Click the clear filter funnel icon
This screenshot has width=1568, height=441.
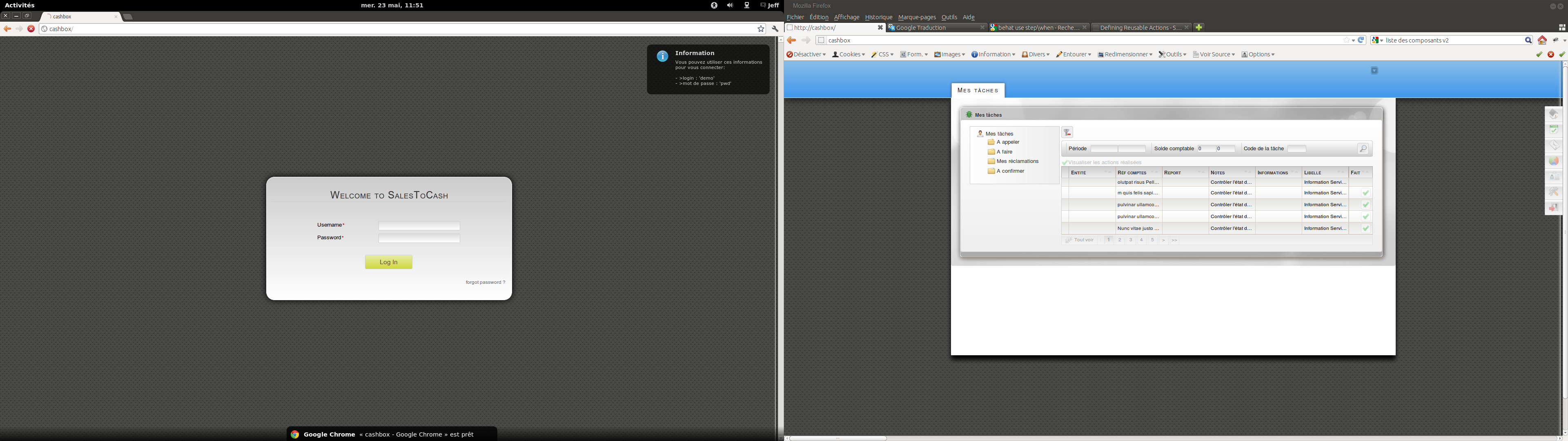[1067, 133]
